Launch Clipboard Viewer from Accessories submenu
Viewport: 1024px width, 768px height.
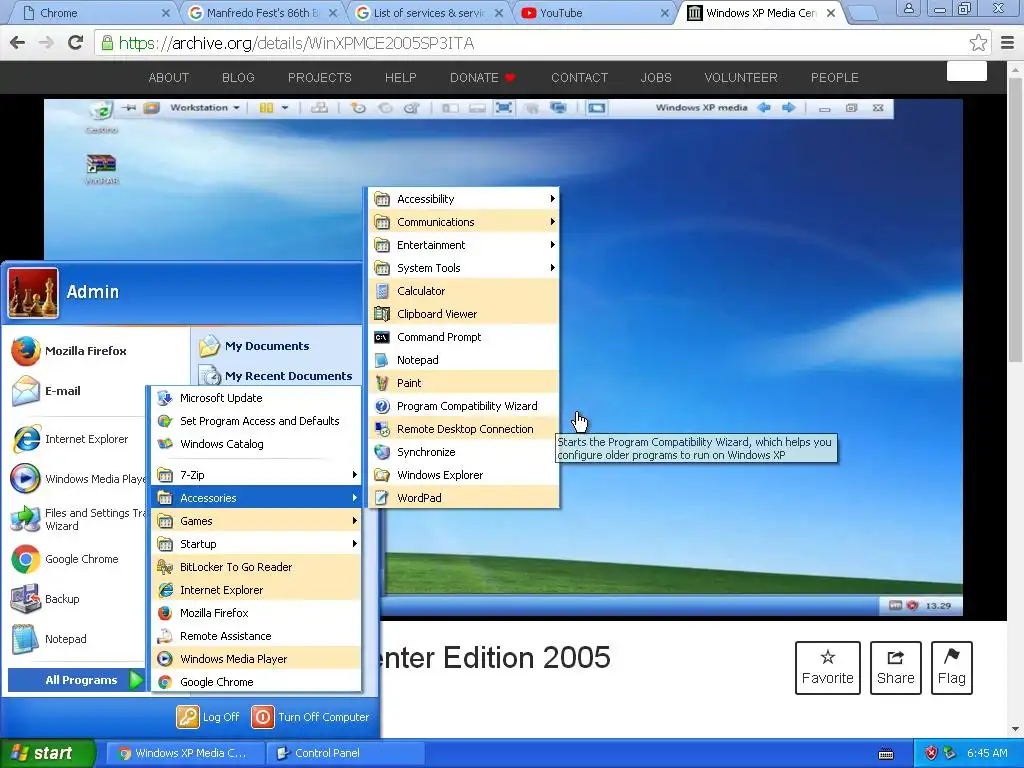tap(464, 314)
